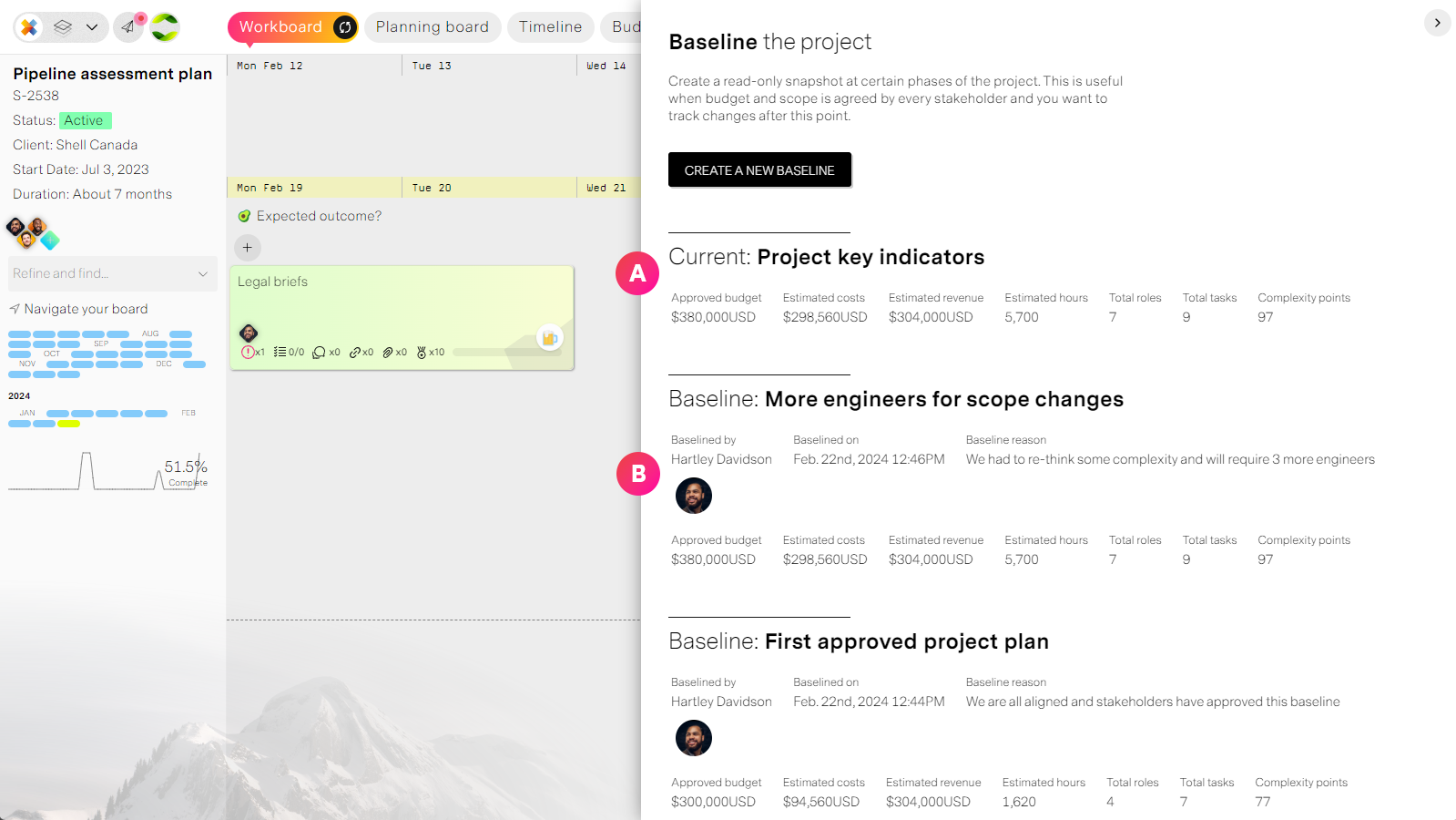Screen dimensions: 1456x820
Task: Open the paper plane notifications icon
Action: tap(128, 27)
